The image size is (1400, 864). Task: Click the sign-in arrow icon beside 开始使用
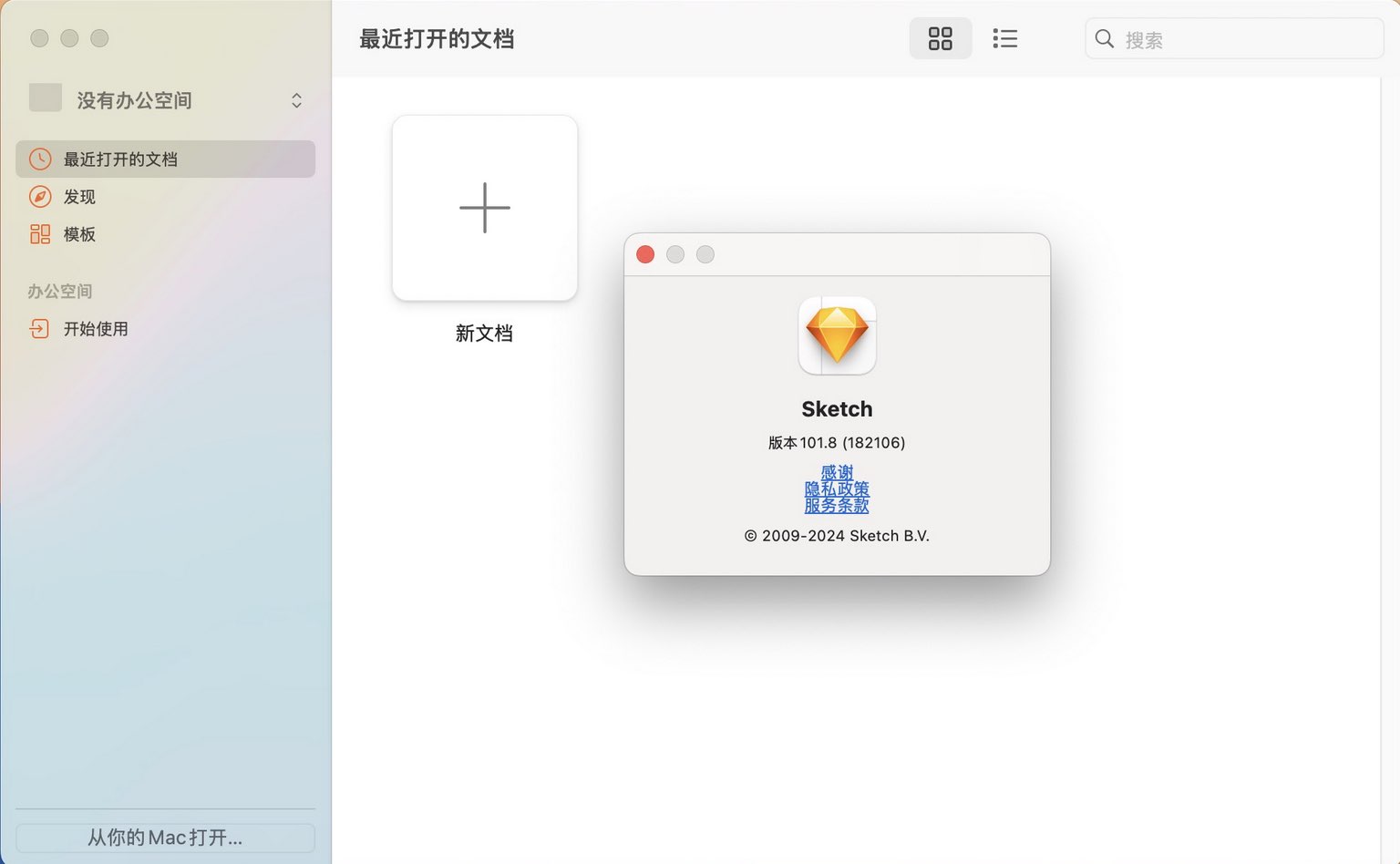[39, 328]
